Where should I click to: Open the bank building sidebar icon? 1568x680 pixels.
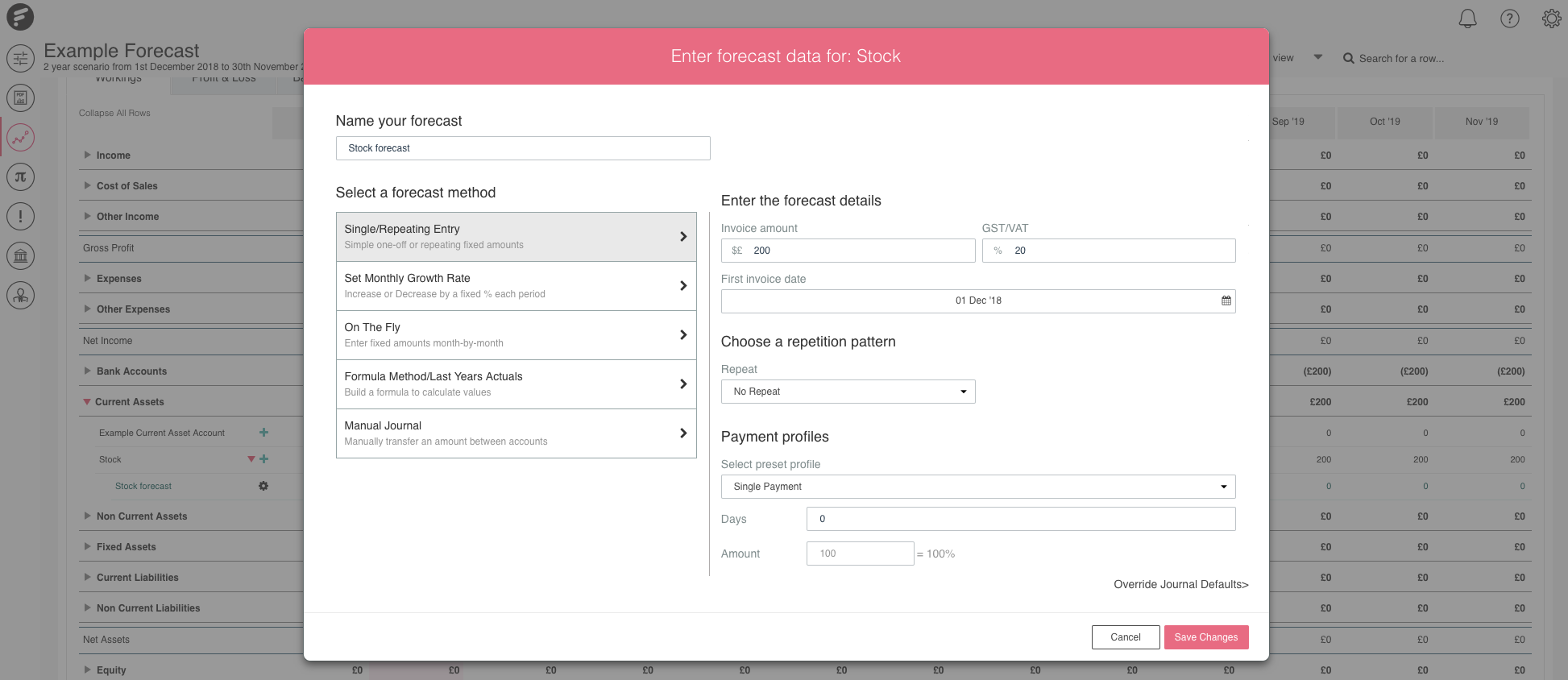pos(20,256)
